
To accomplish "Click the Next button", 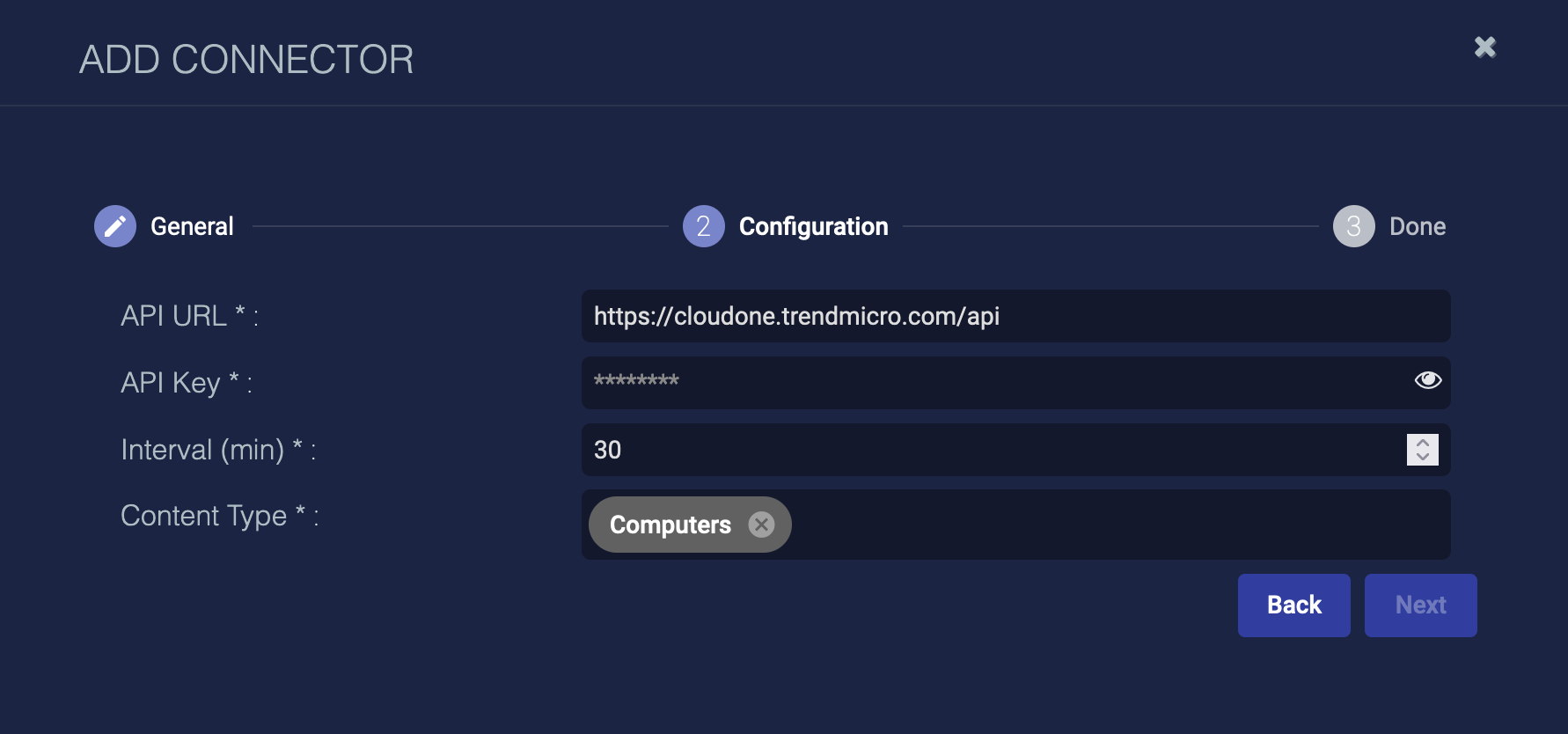I will pyautogui.click(x=1420, y=605).
